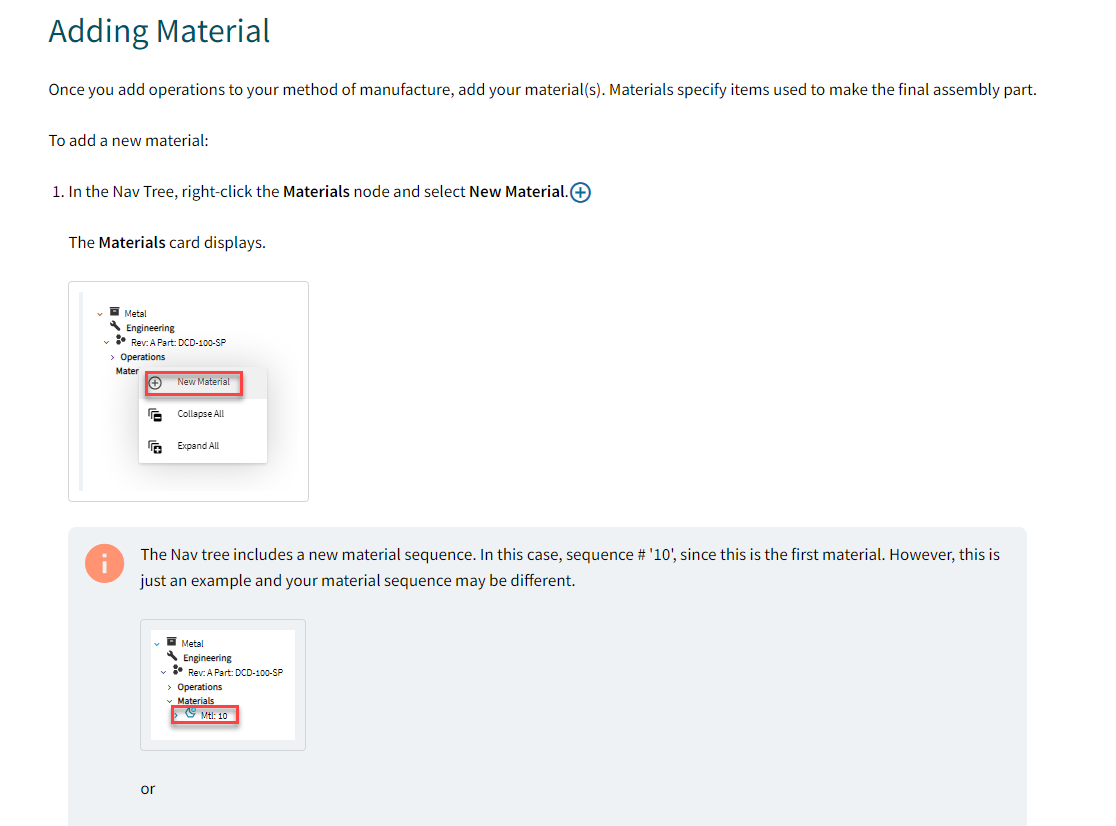Click the Metal box icon above the context menu
The height and width of the screenshot is (826, 1116).
pyautogui.click(x=114, y=312)
